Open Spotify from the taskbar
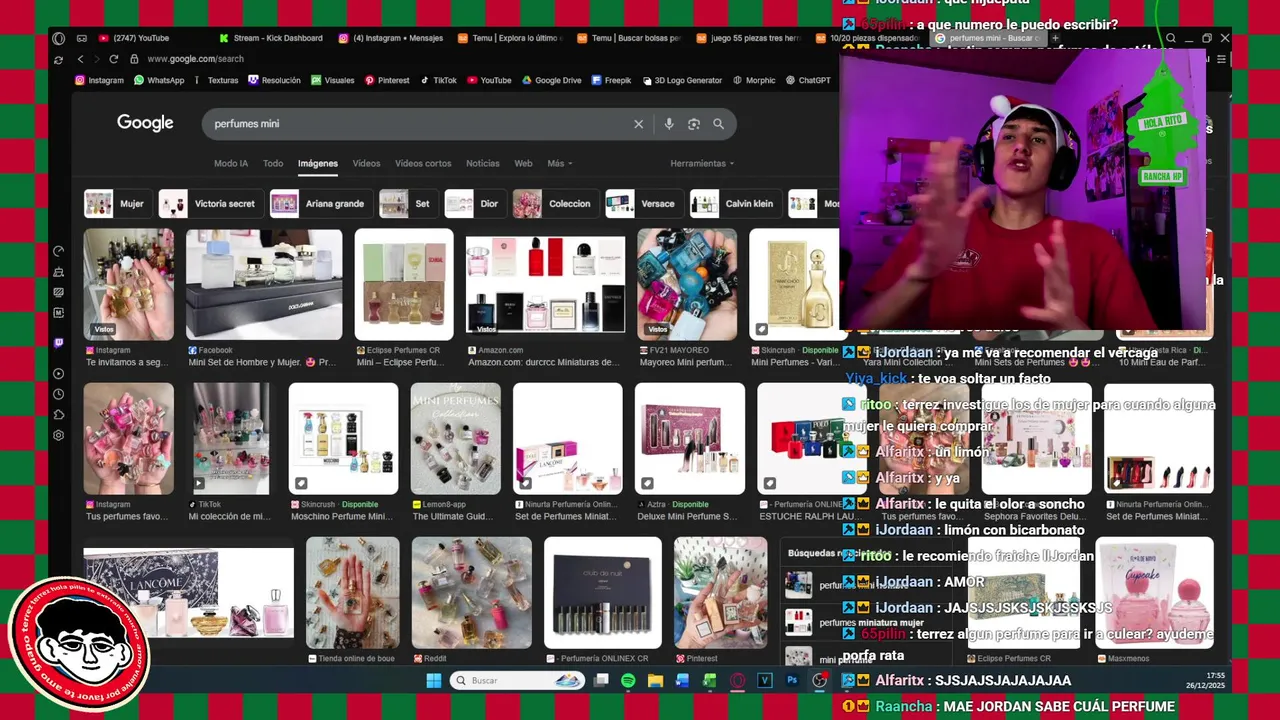The image size is (1280, 720). (628, 680)
